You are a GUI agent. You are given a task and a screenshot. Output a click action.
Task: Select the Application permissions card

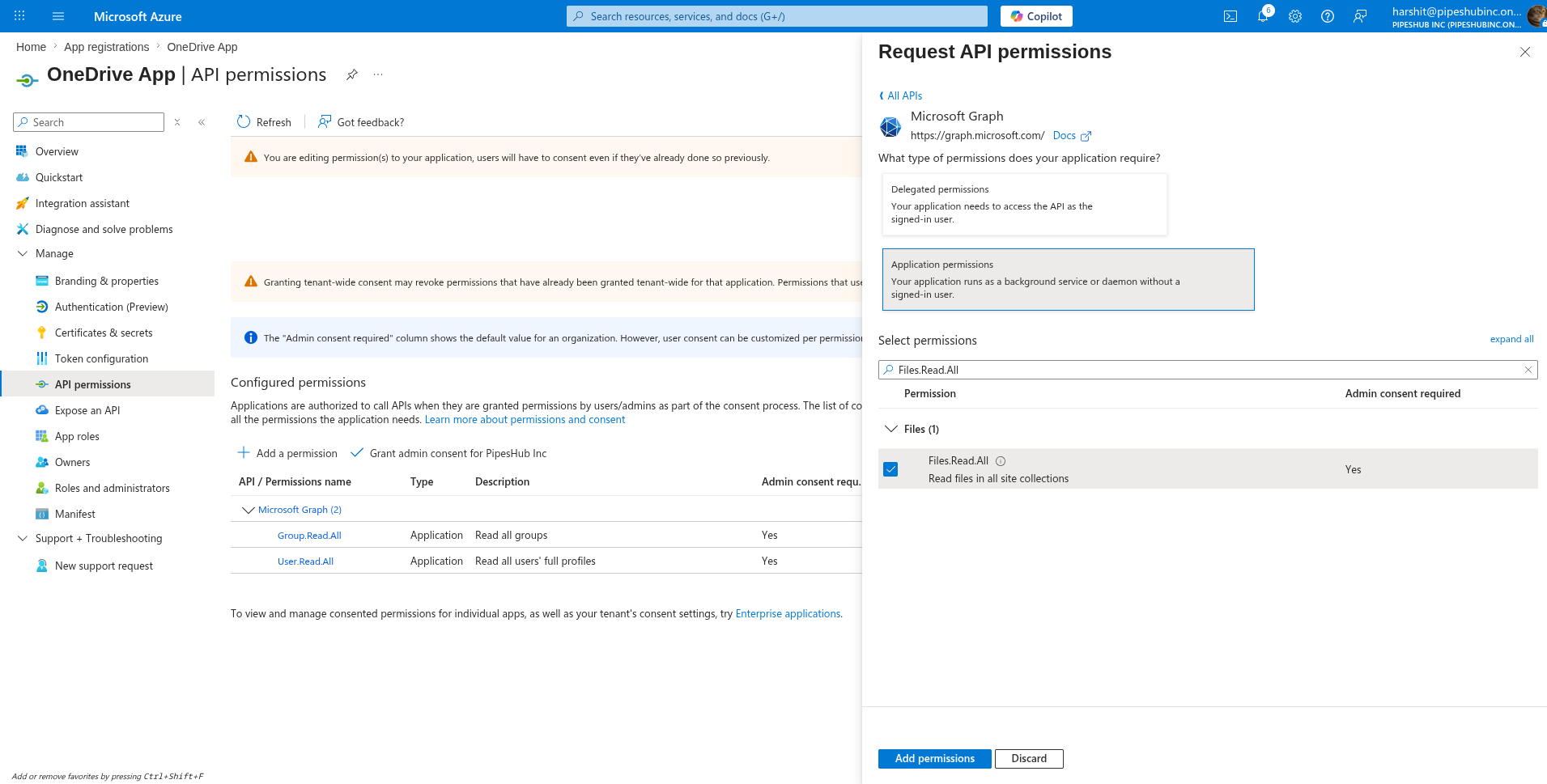1069,279
